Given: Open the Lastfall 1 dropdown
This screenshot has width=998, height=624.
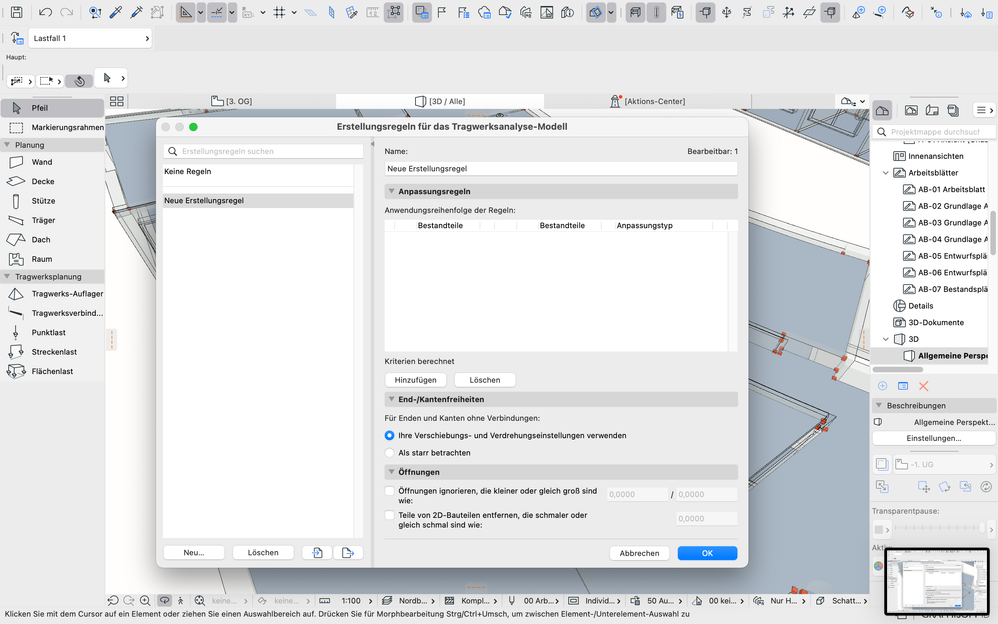Looking at the screenshot, I should pos(90,38).
